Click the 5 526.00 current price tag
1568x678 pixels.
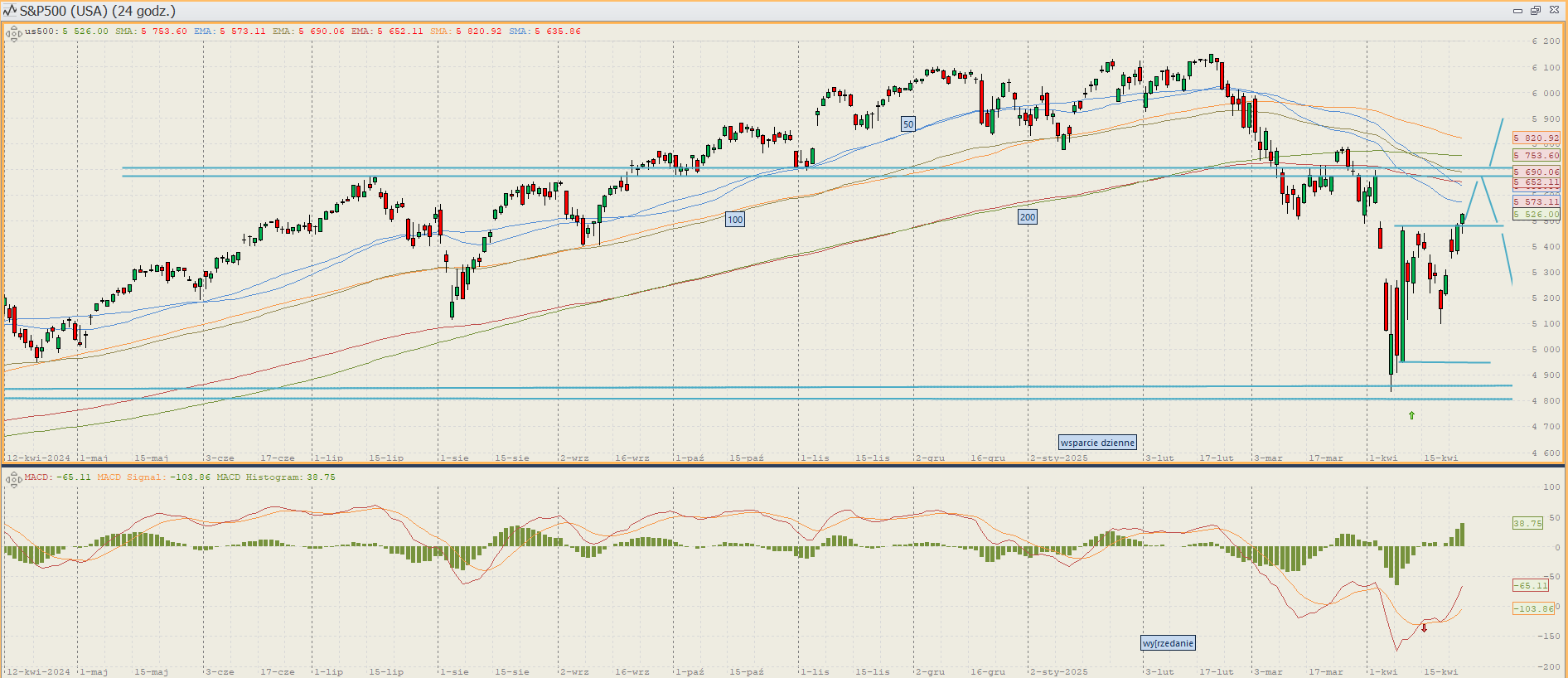(1537, 215)
